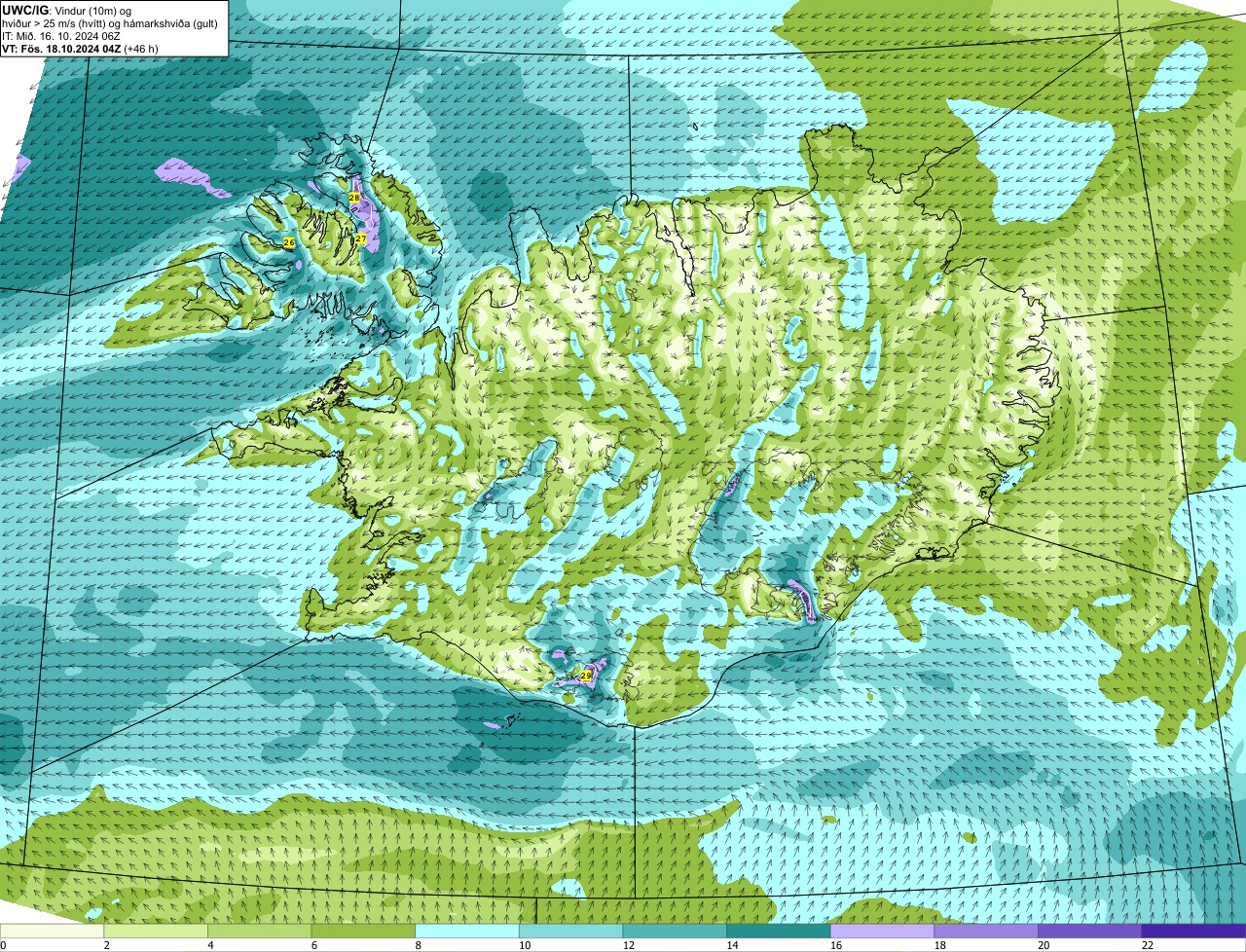1246x952 pixels.
Task: Click the yellow gust label 29 near south coast
Action: [x=586, y=675]
